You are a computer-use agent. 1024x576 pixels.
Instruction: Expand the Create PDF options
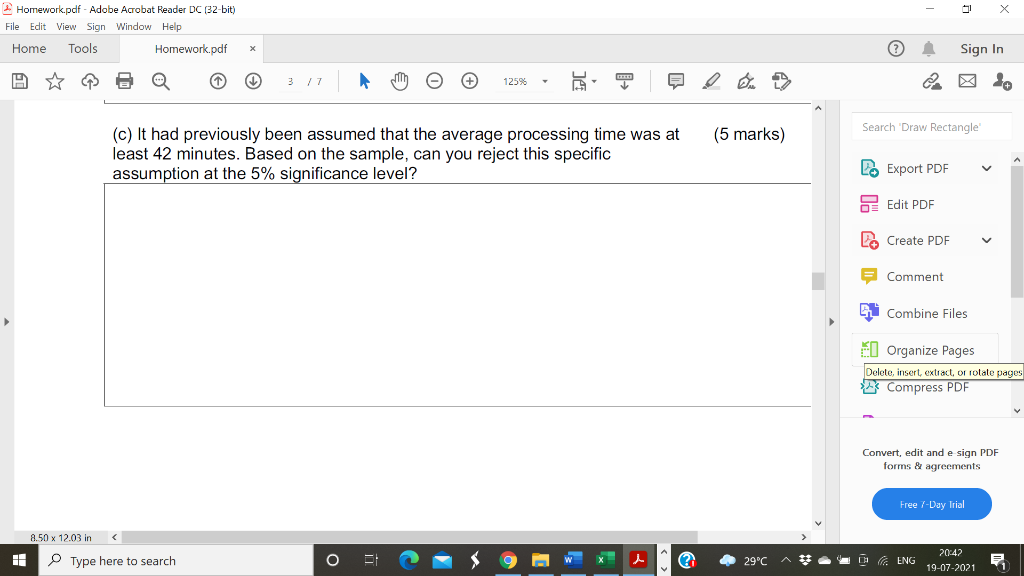(x=986, y=240)
